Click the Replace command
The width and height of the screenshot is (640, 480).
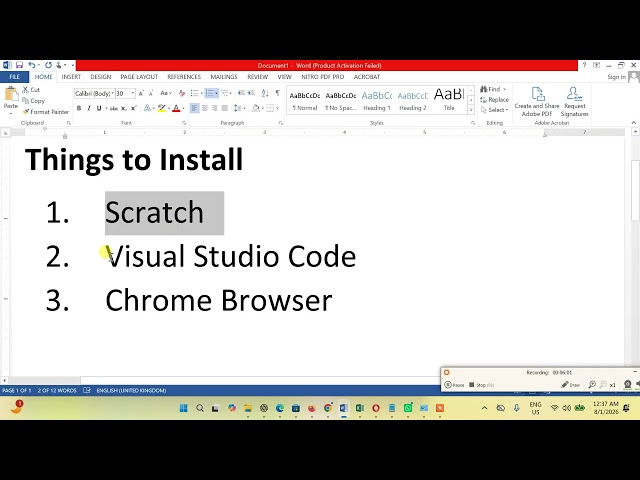tap(495, 100)
